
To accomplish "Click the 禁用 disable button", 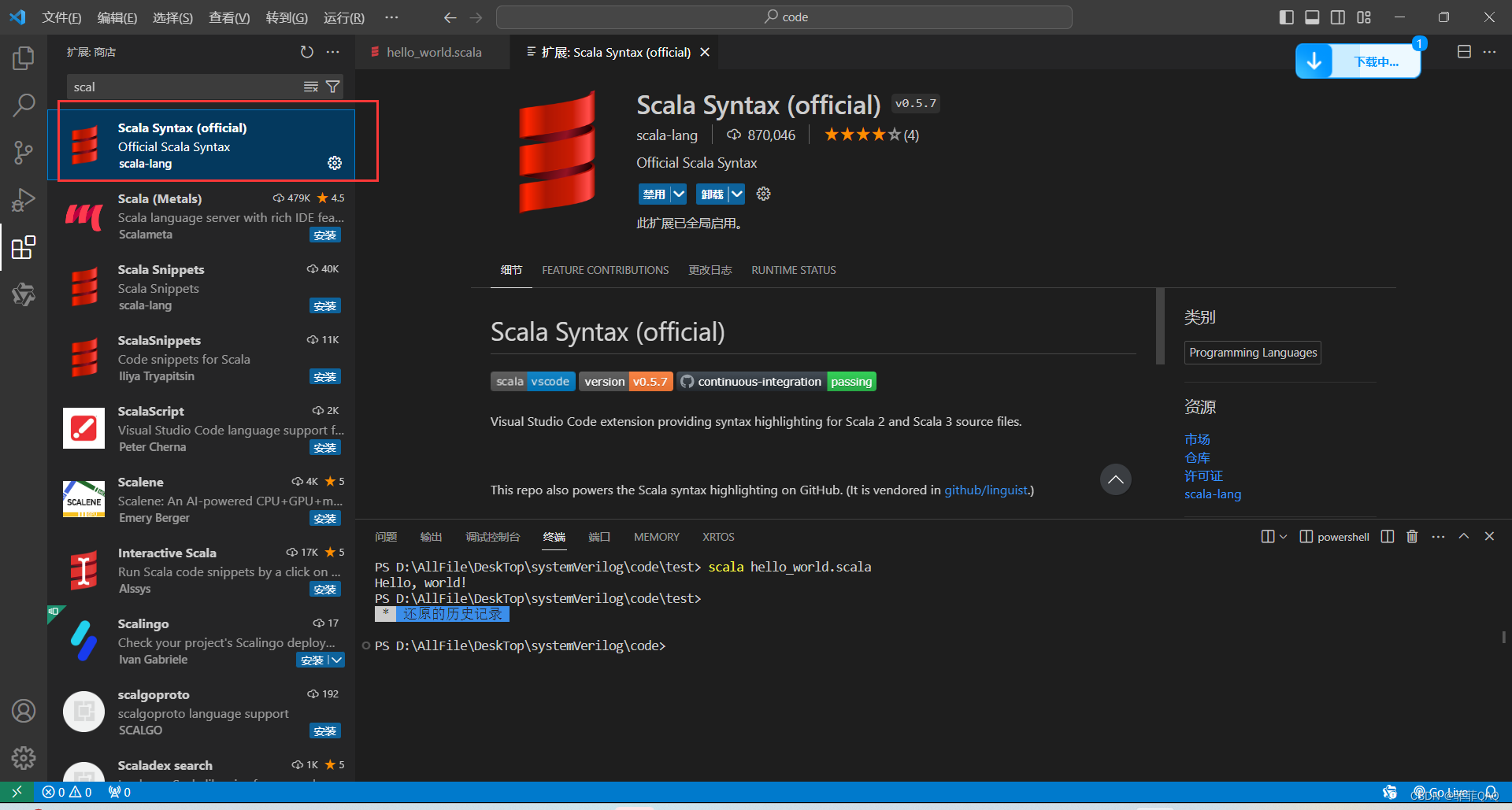I will (x=654, y=194).
